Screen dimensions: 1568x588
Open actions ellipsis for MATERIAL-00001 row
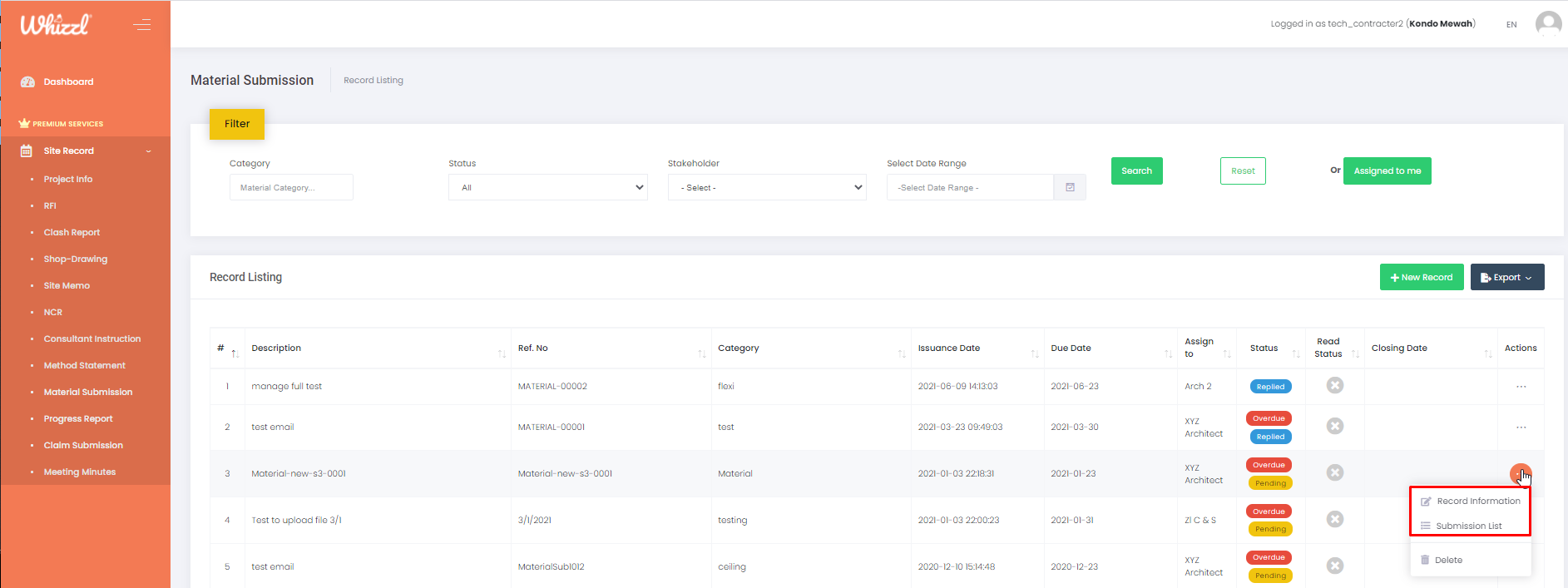click(x=1521, y=427)
